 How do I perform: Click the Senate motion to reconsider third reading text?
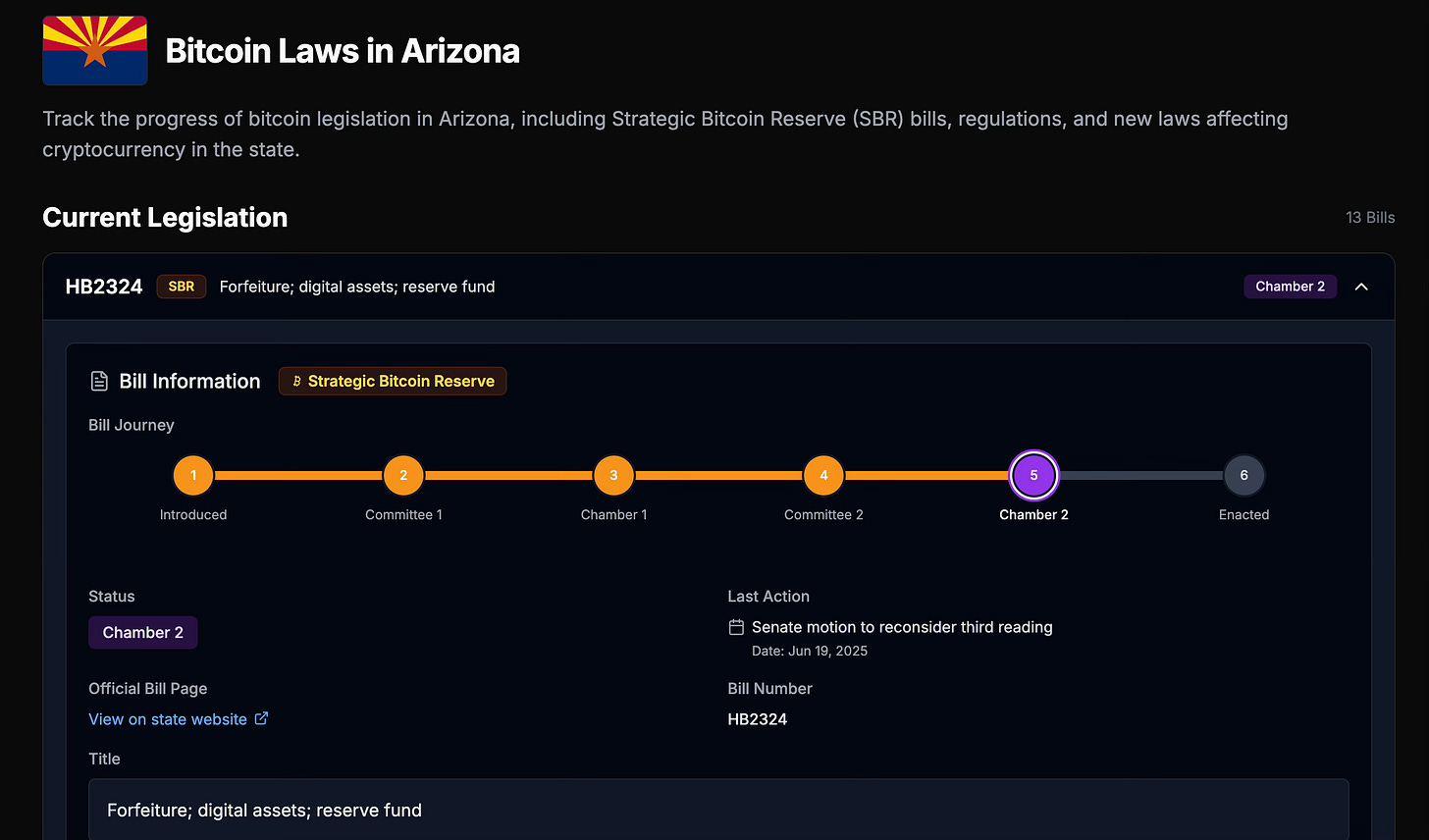click(x=902, y=627)
